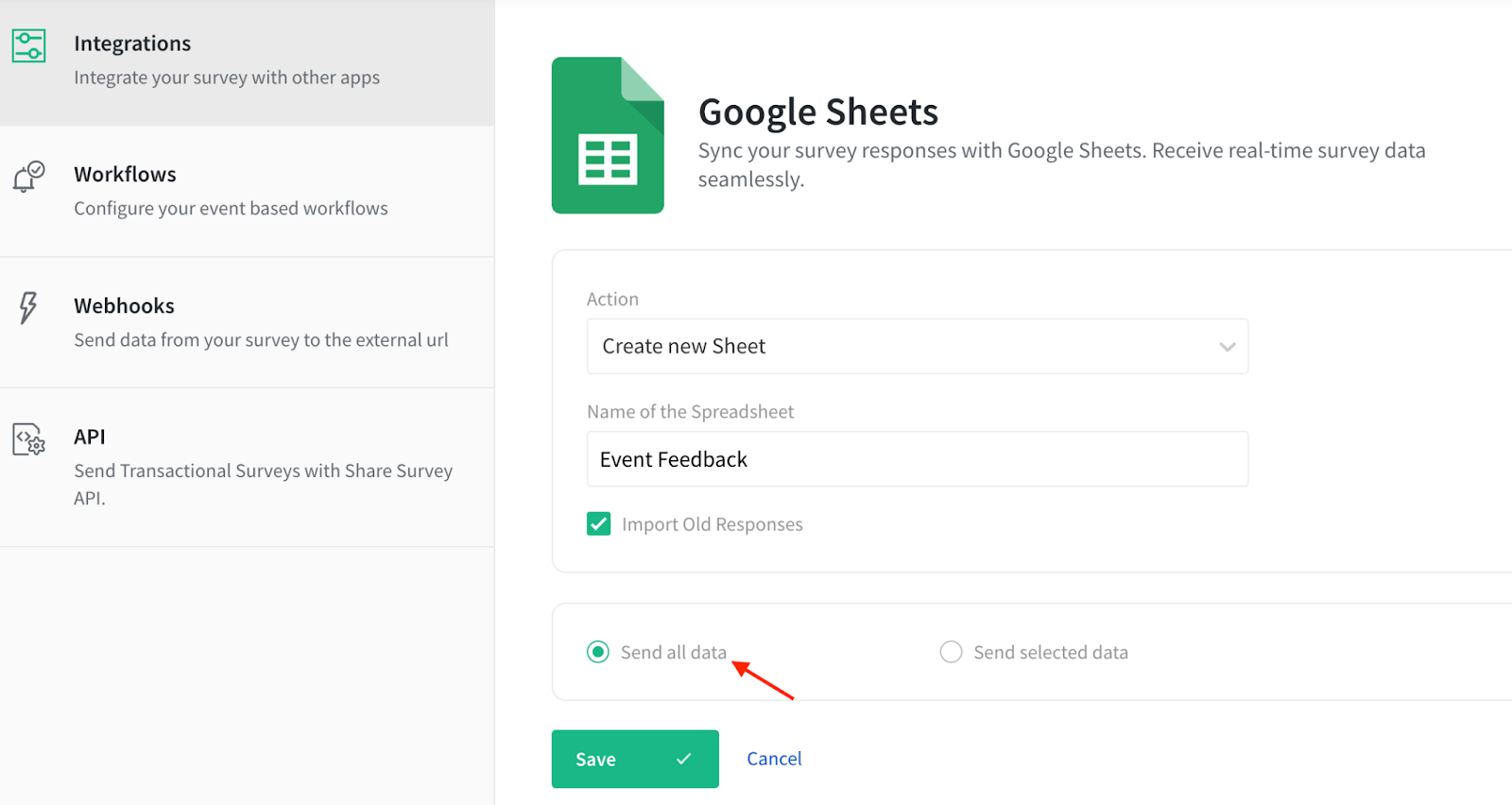The width and height of the screenshot is (1512, 805).
Task: Select the Send all data radio button
Action: (598, 652)
